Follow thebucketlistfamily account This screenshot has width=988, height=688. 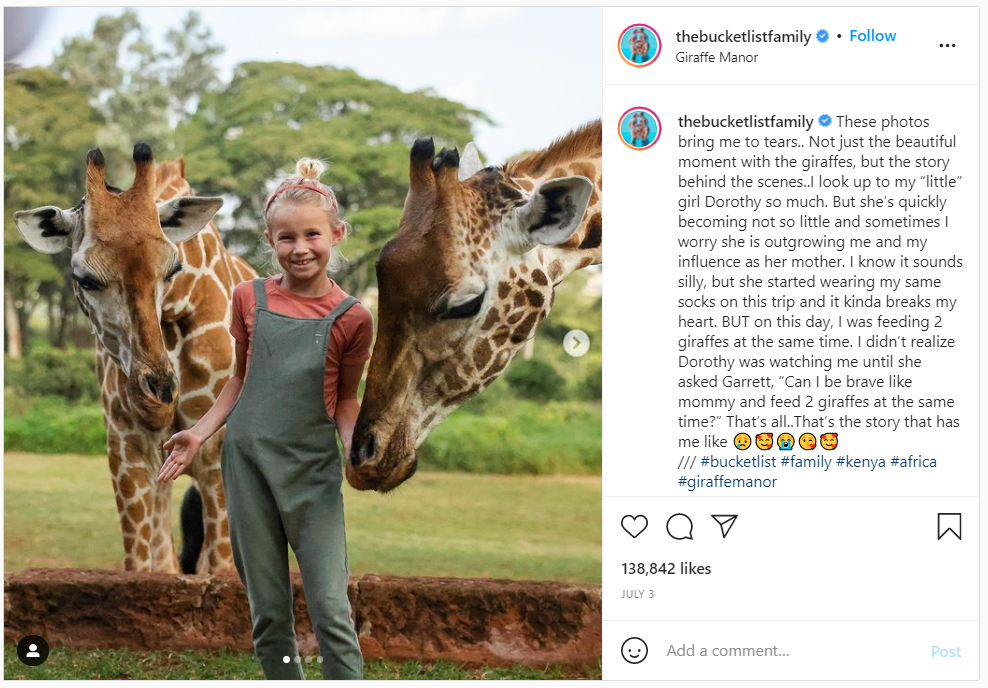872,36
